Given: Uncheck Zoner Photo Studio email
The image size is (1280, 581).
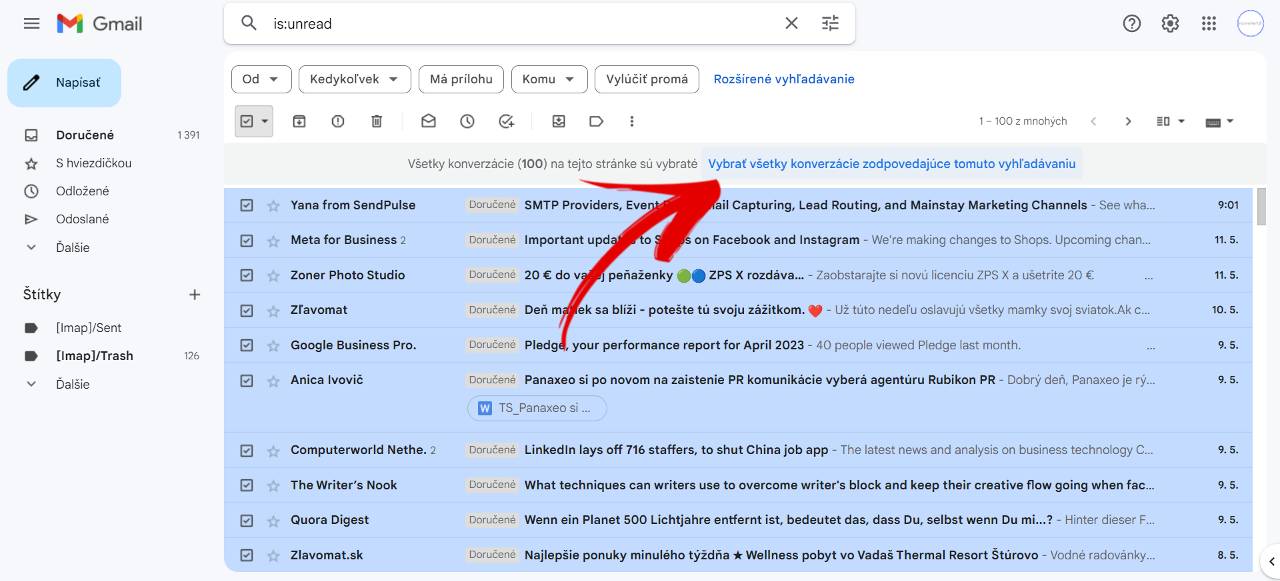Looking at the screenshot, I should point(246,275).
